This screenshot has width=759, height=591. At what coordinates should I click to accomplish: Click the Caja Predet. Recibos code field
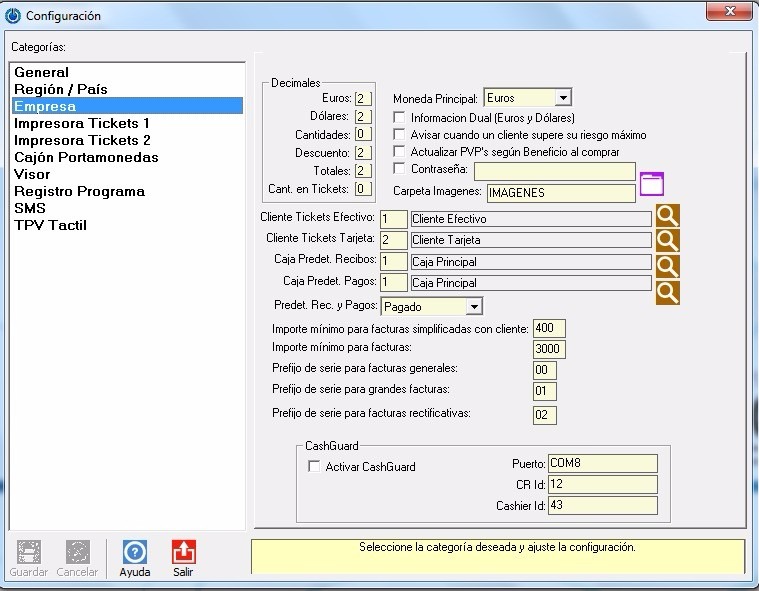tap(394, 261)
